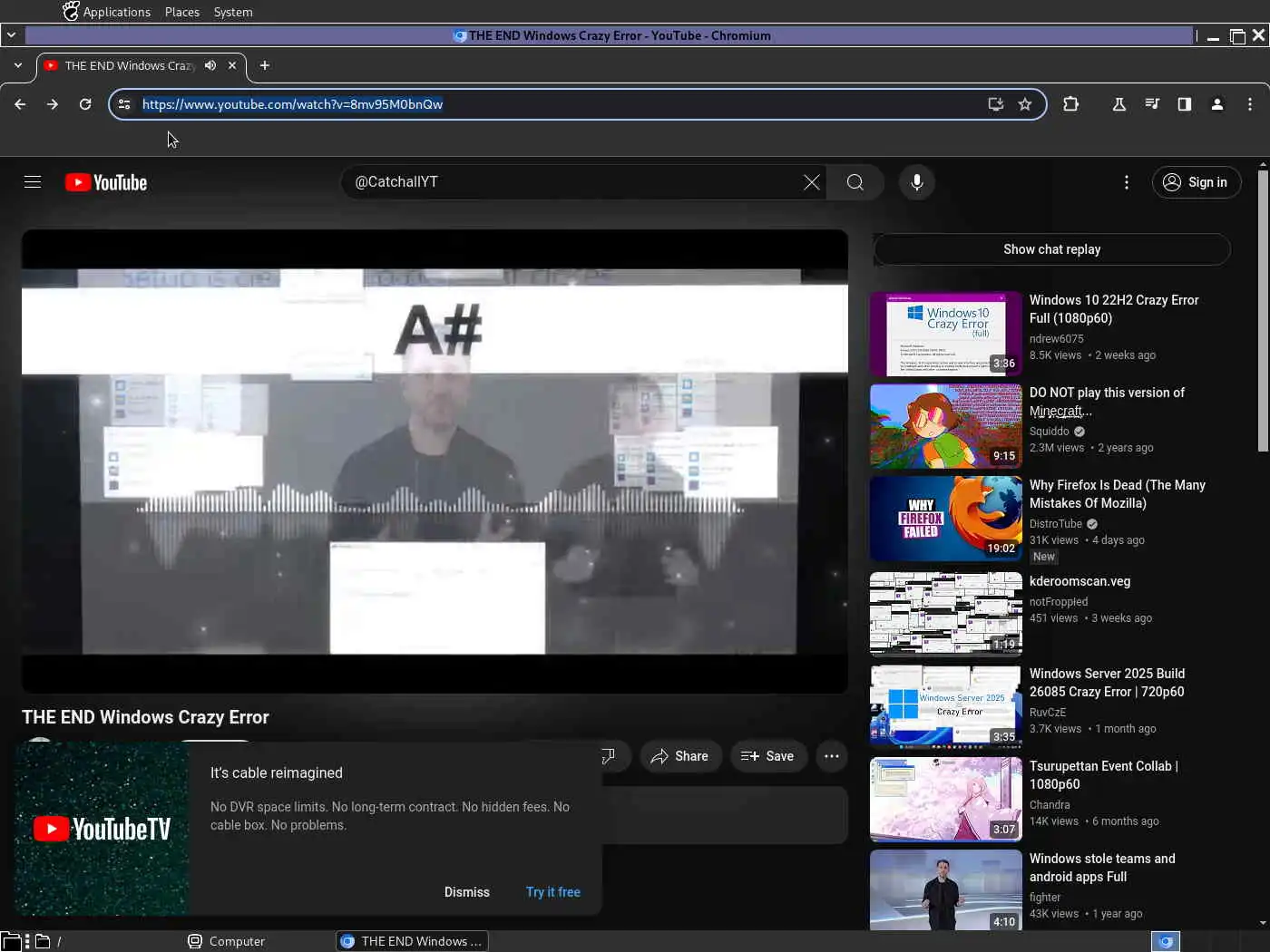Open window menu arrow in title bar
1270x952 pixels.
11,35
